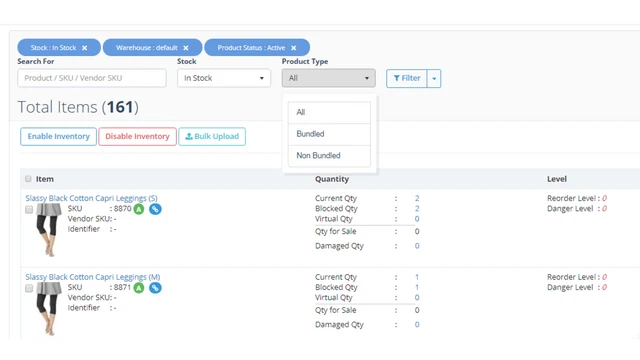Click the Quantity column header
The width and height of the screenshot is (640, 360).
click(332, 179)
